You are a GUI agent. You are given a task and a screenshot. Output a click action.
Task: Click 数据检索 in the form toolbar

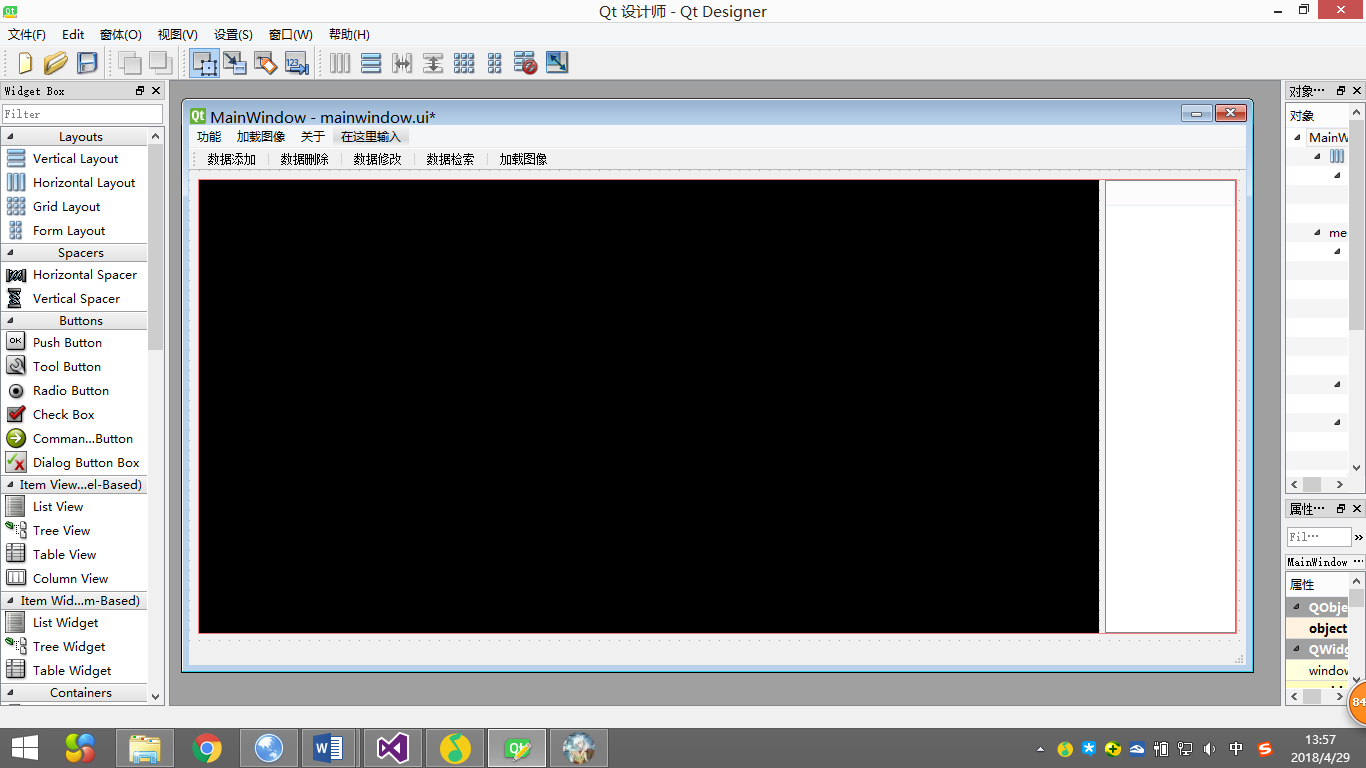coord(451,159)
